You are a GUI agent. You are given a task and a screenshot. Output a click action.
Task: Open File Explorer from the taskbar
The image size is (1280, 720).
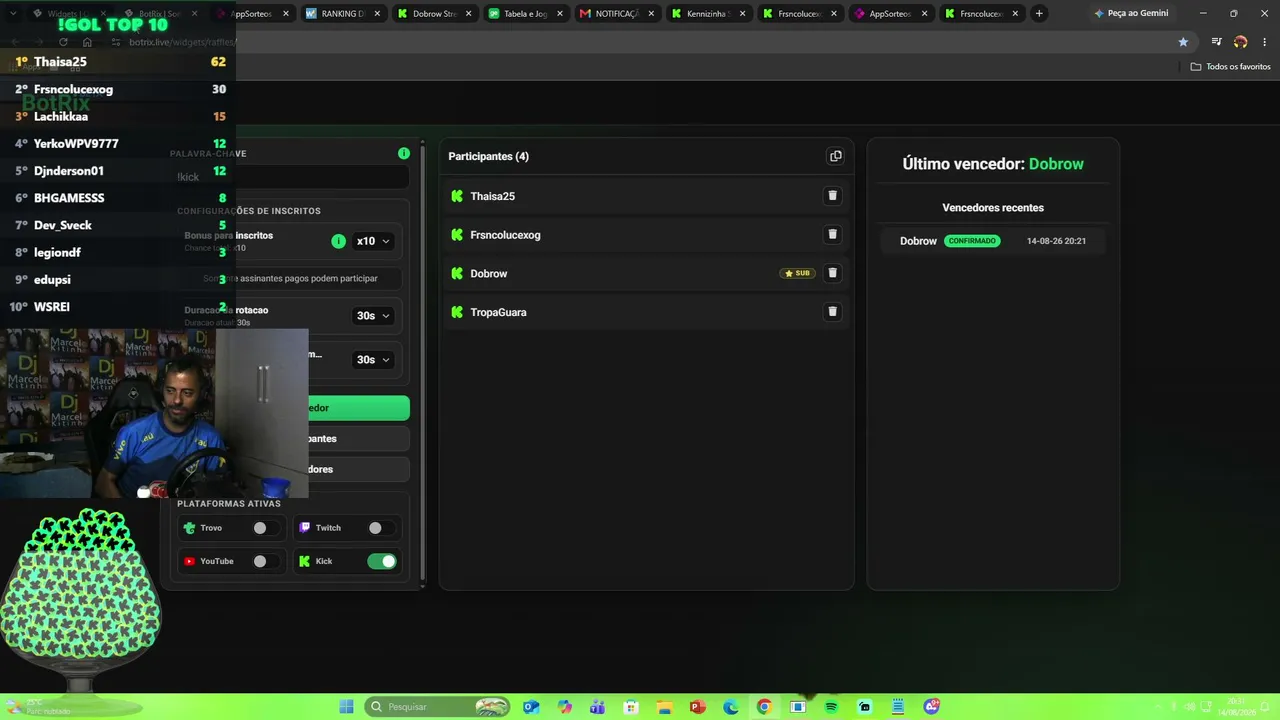click(665, 707)
